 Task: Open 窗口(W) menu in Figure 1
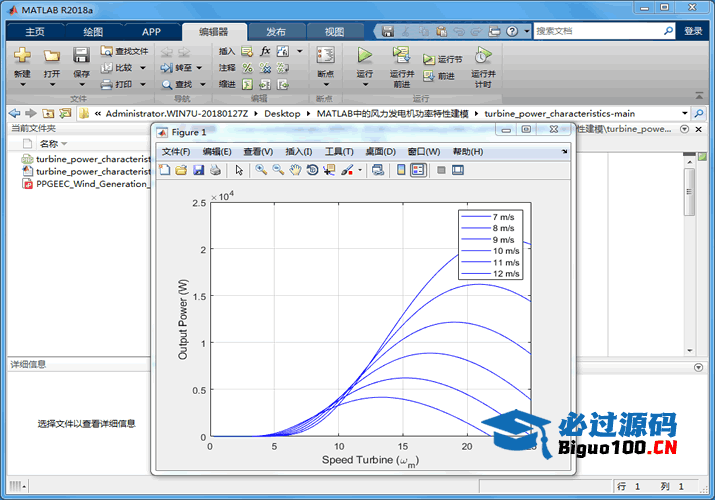coord(424,152)
